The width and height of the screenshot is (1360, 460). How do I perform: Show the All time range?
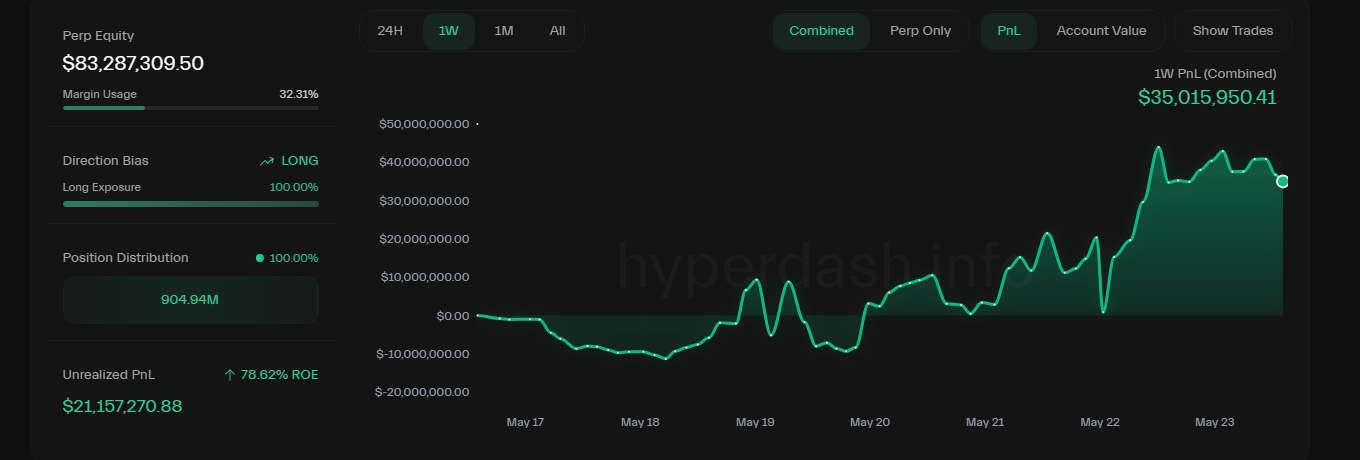point(557,31)
